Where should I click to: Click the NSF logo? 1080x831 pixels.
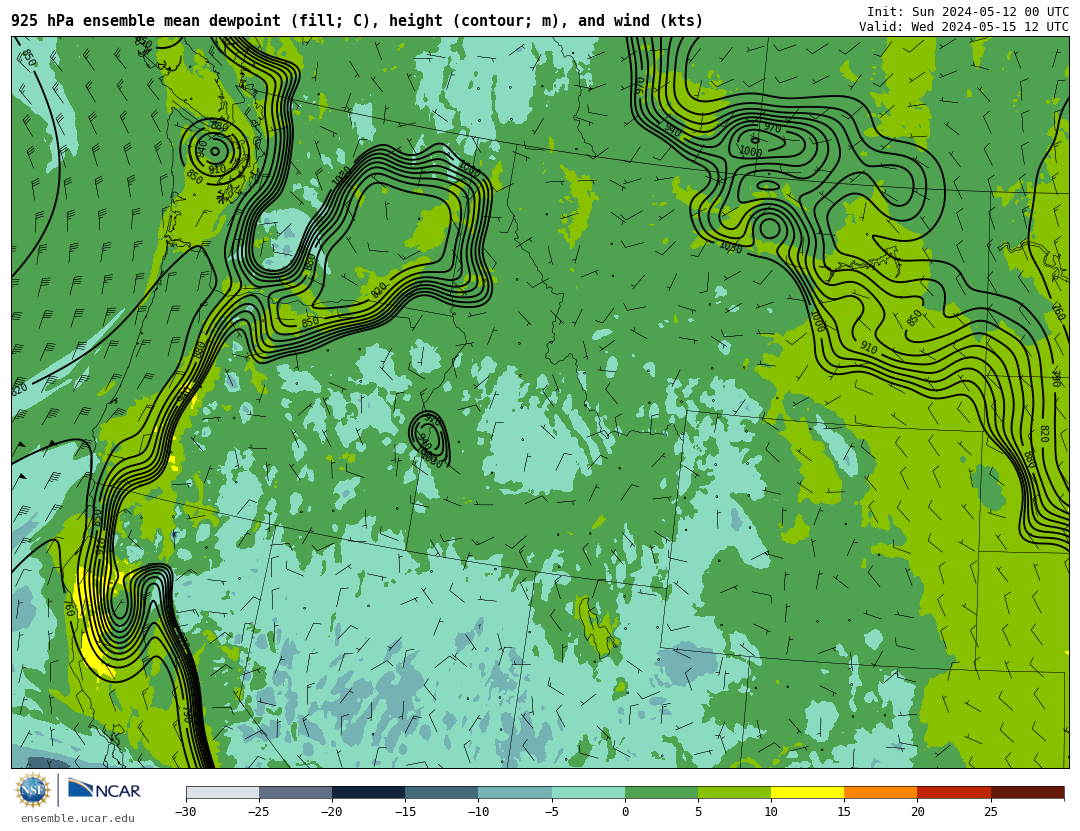tap(32, 790)
